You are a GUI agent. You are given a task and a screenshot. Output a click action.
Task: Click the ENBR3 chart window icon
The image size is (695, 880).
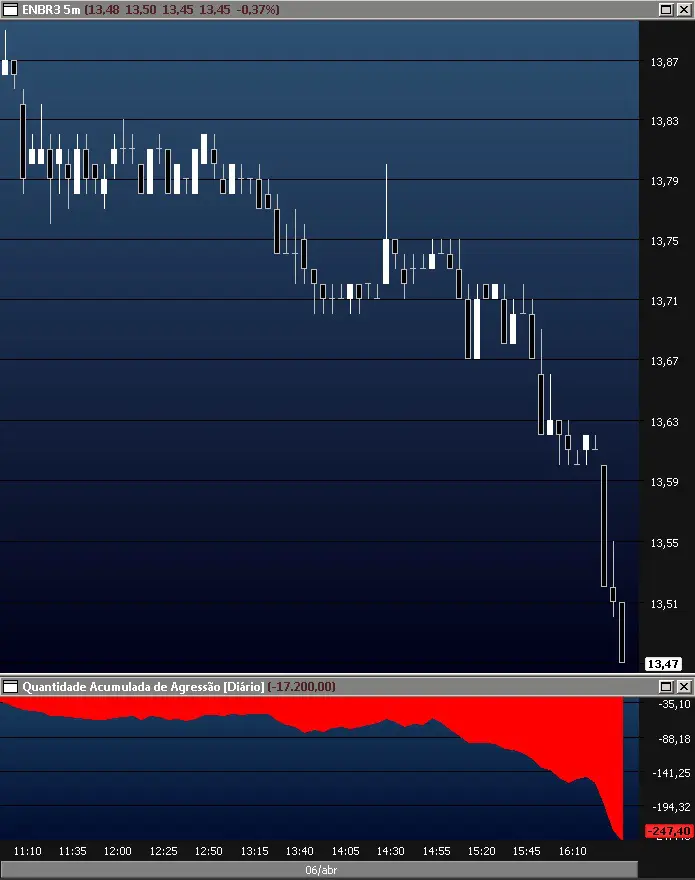[x=10, y=10]
